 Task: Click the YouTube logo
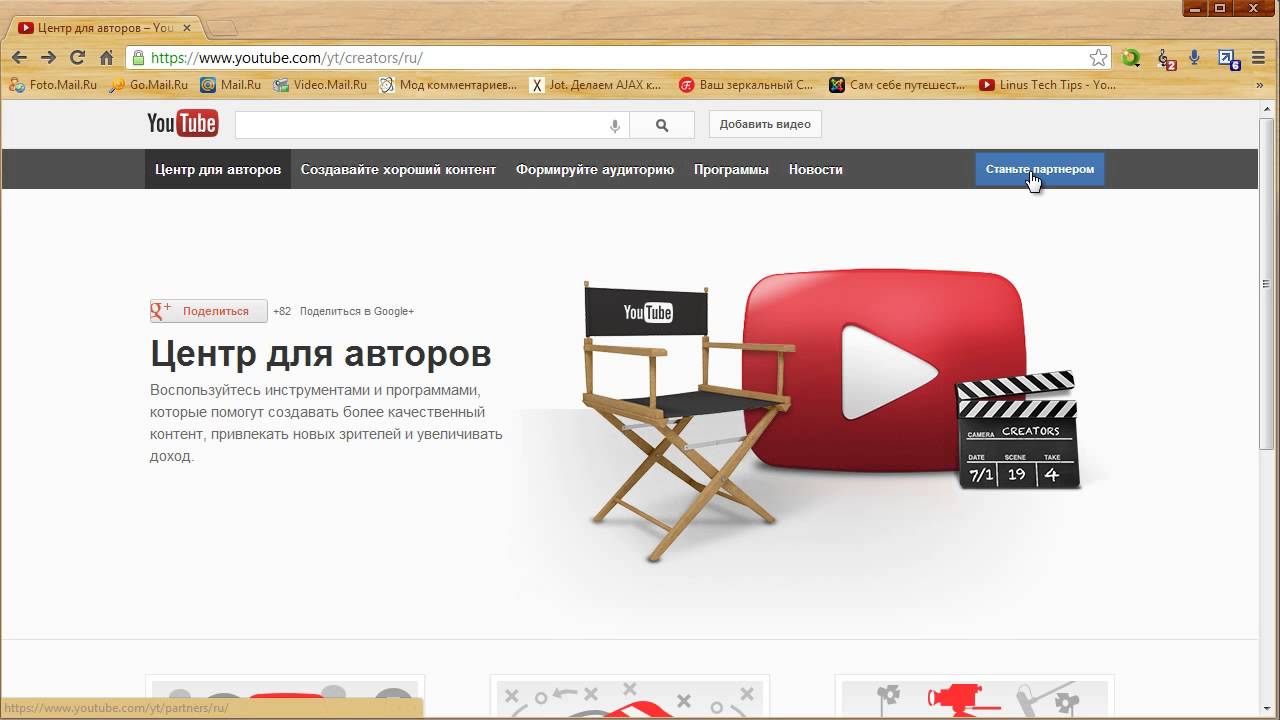click(182, 124)
